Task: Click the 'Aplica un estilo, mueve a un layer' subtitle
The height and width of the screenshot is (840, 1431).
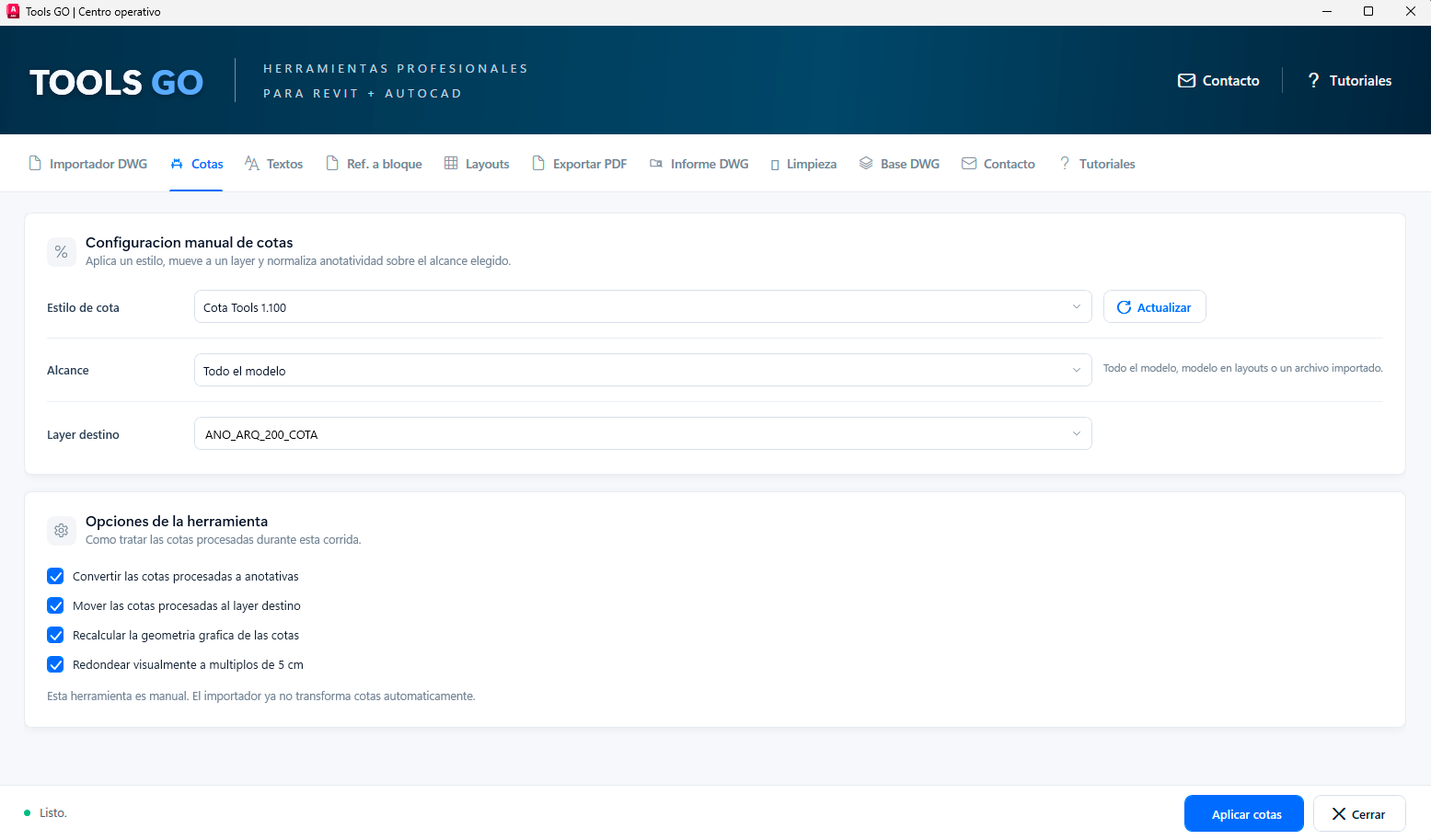Action: [x=298, y=261]
